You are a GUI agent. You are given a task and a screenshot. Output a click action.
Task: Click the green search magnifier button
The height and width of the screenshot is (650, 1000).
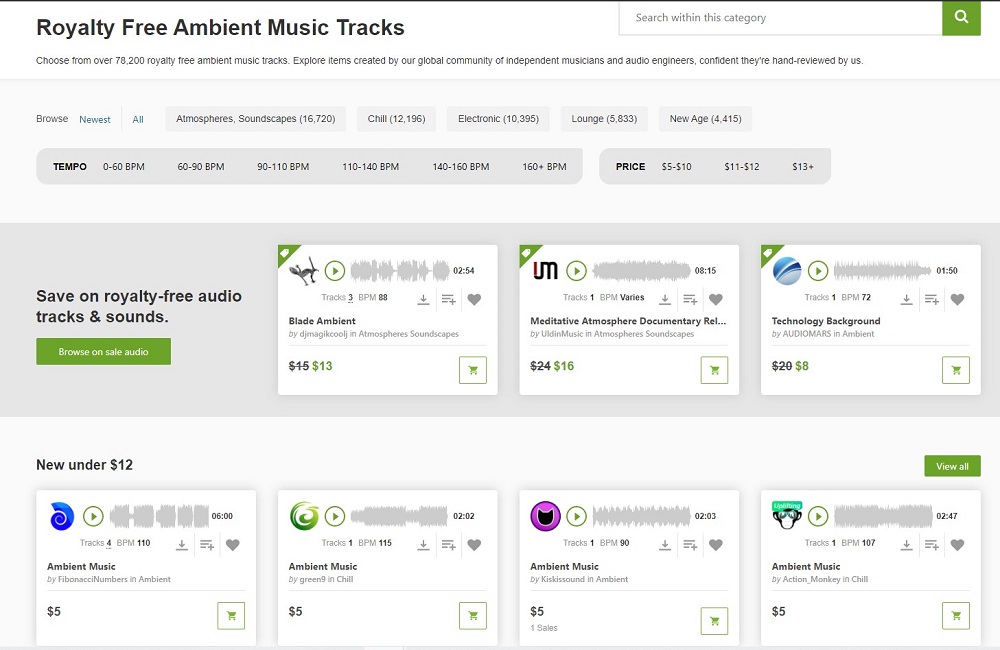tap(961, 17)
